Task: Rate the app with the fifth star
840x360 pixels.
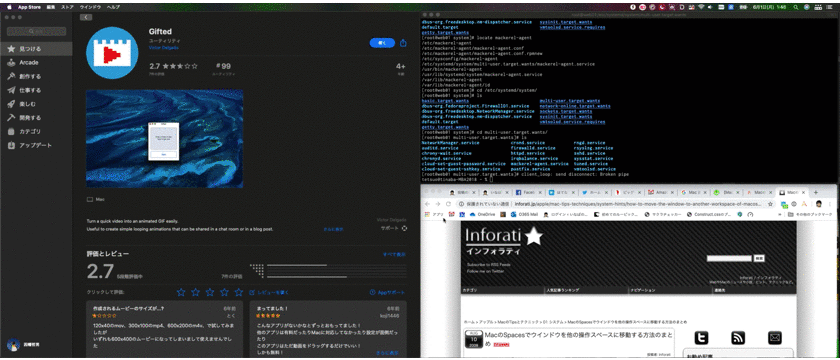Action: 239,292
